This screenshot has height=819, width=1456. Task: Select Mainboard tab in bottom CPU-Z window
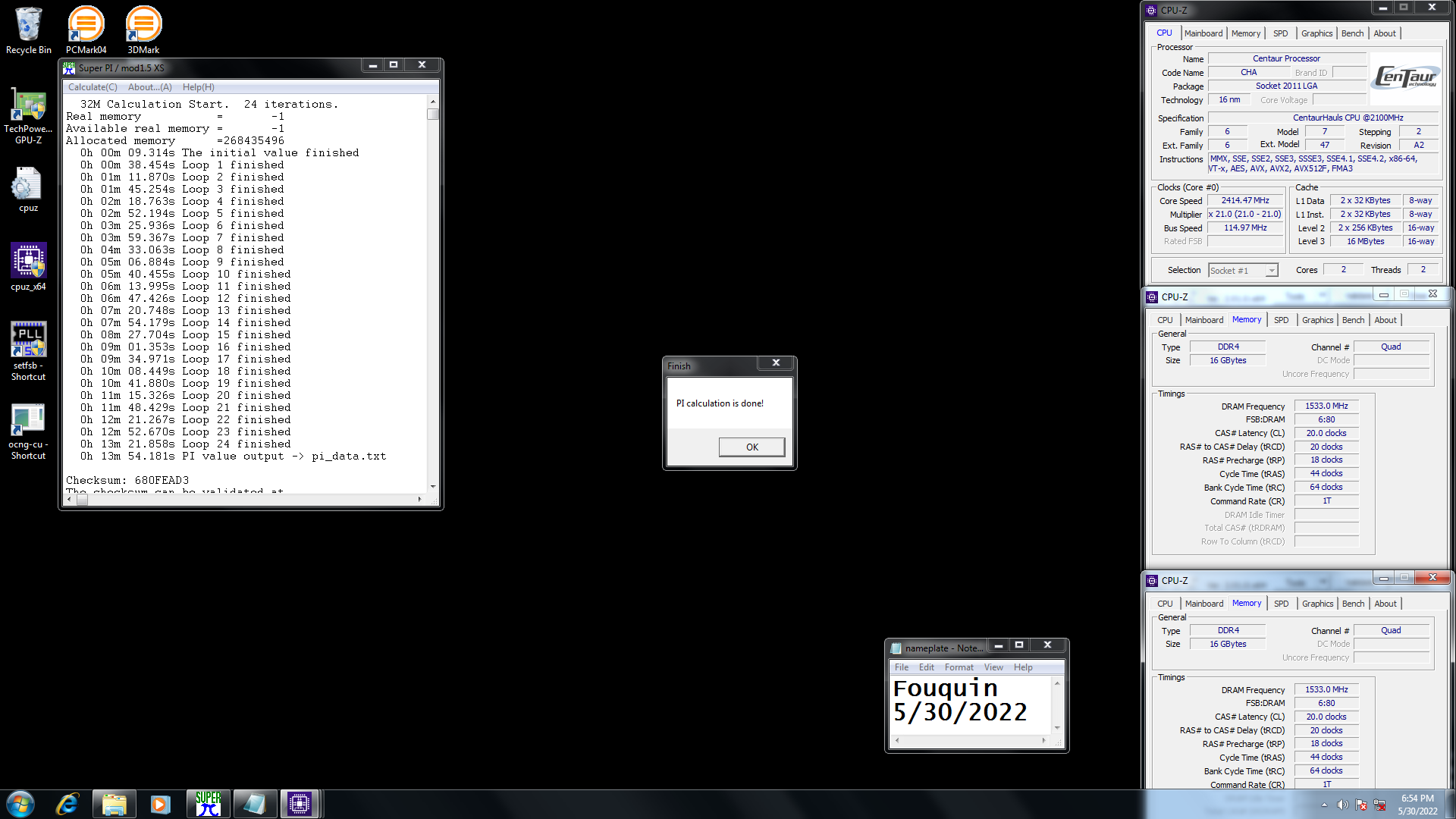coord(1204,604)
